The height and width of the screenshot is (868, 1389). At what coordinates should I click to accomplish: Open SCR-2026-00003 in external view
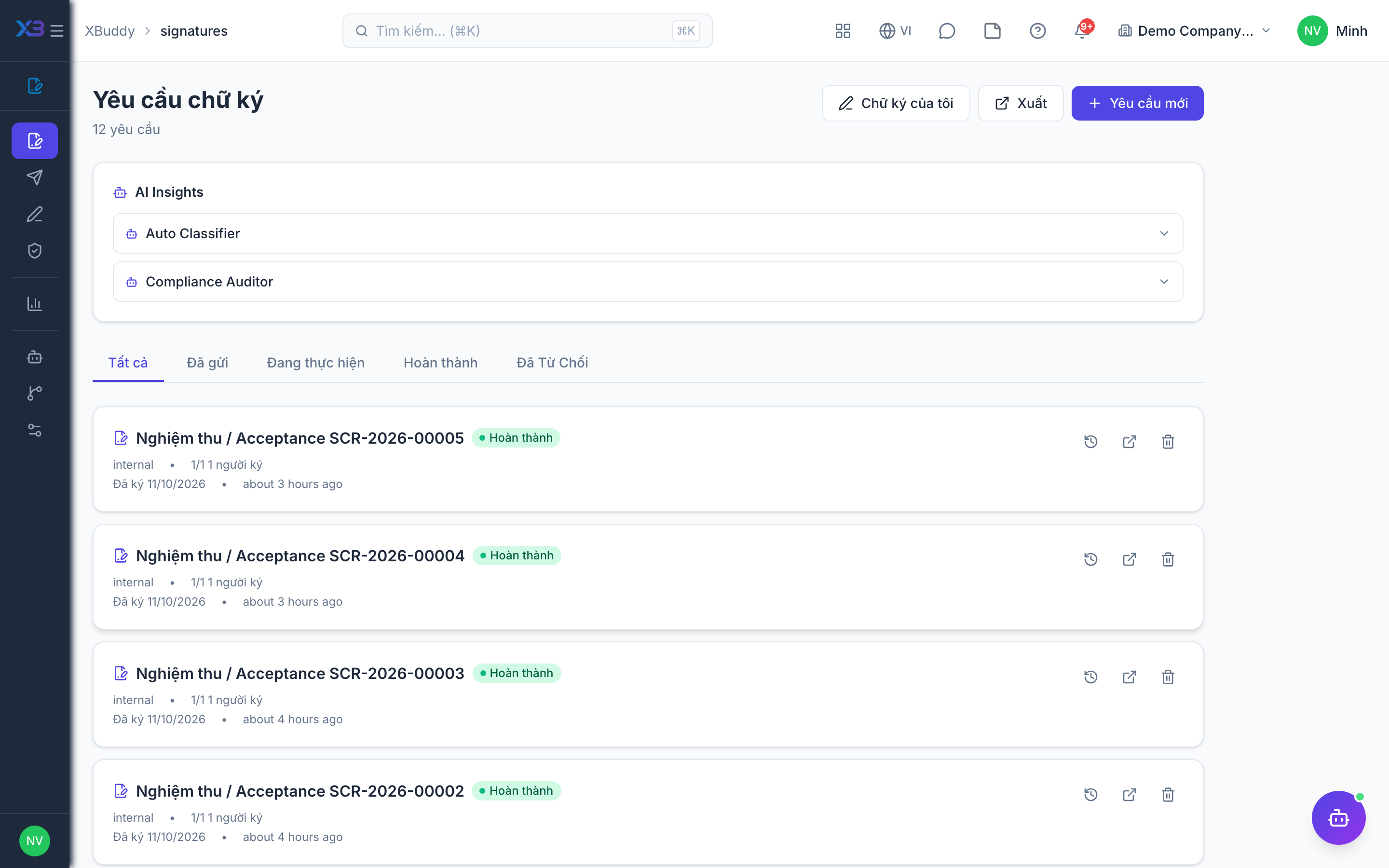point(1129,677)
